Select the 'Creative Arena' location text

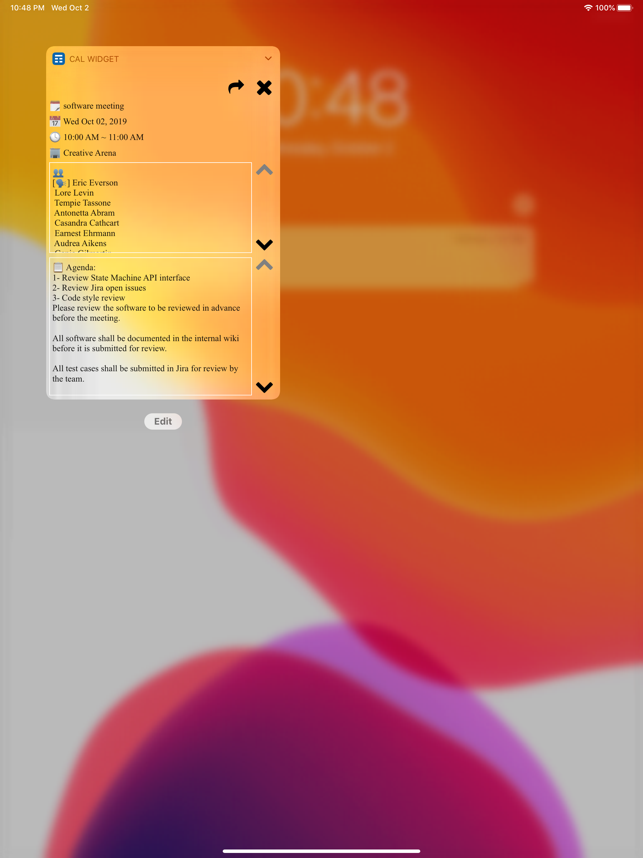coord(90,153)
